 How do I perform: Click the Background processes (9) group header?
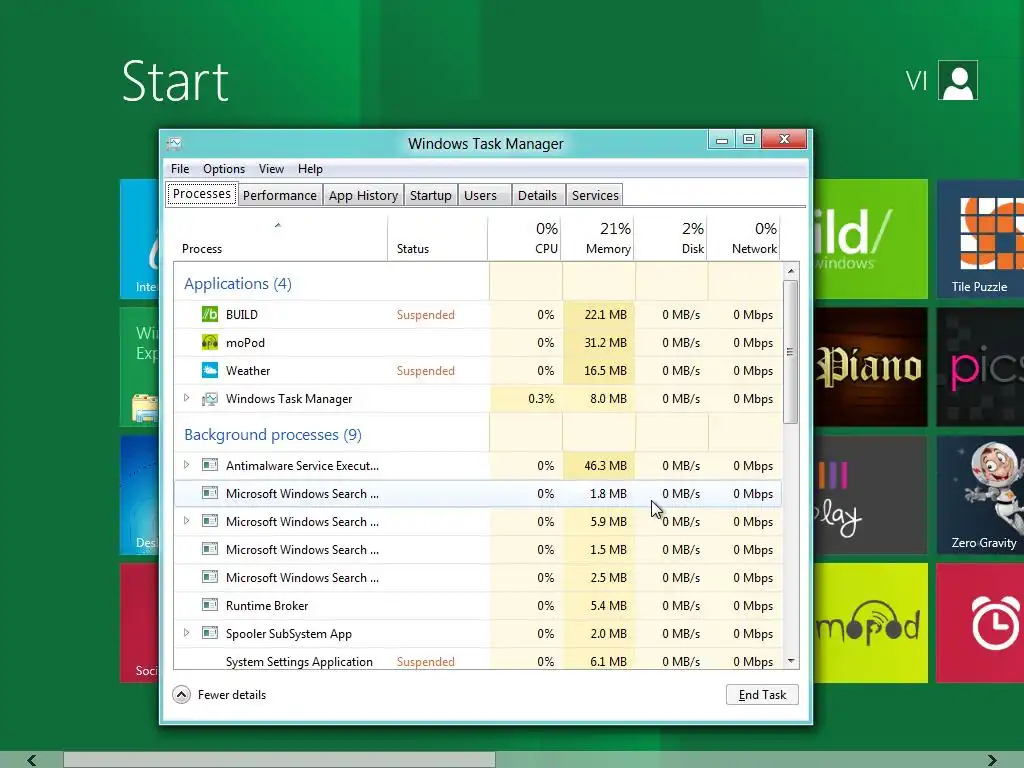273,435
